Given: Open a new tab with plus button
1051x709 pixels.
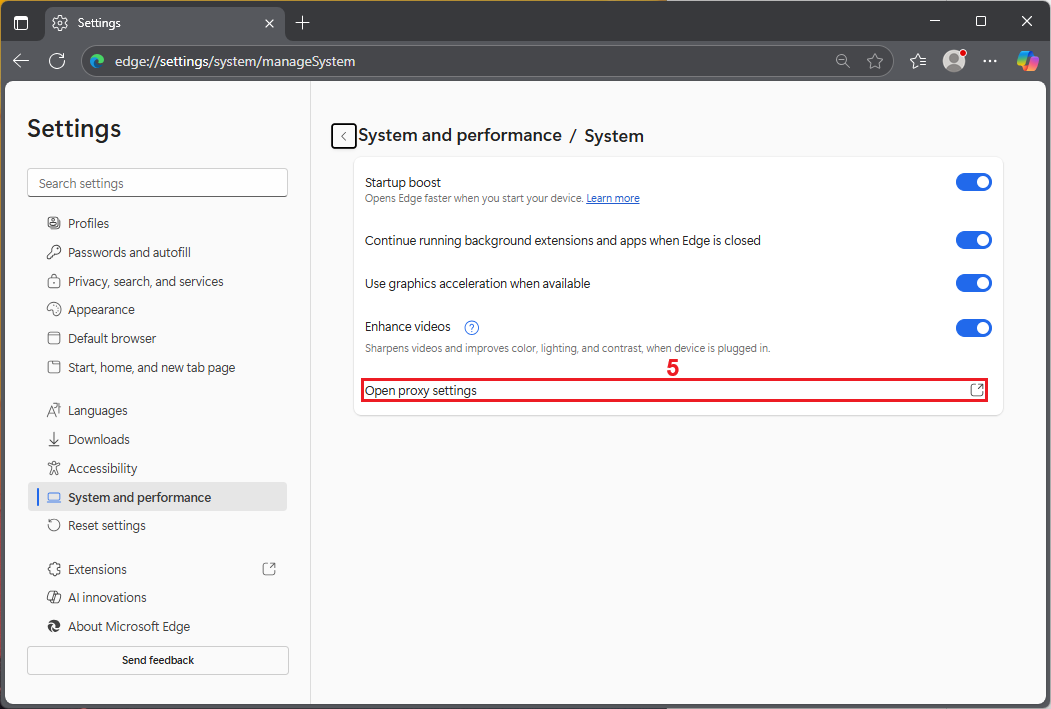Looking at the screenshot, I should point(302,23).
